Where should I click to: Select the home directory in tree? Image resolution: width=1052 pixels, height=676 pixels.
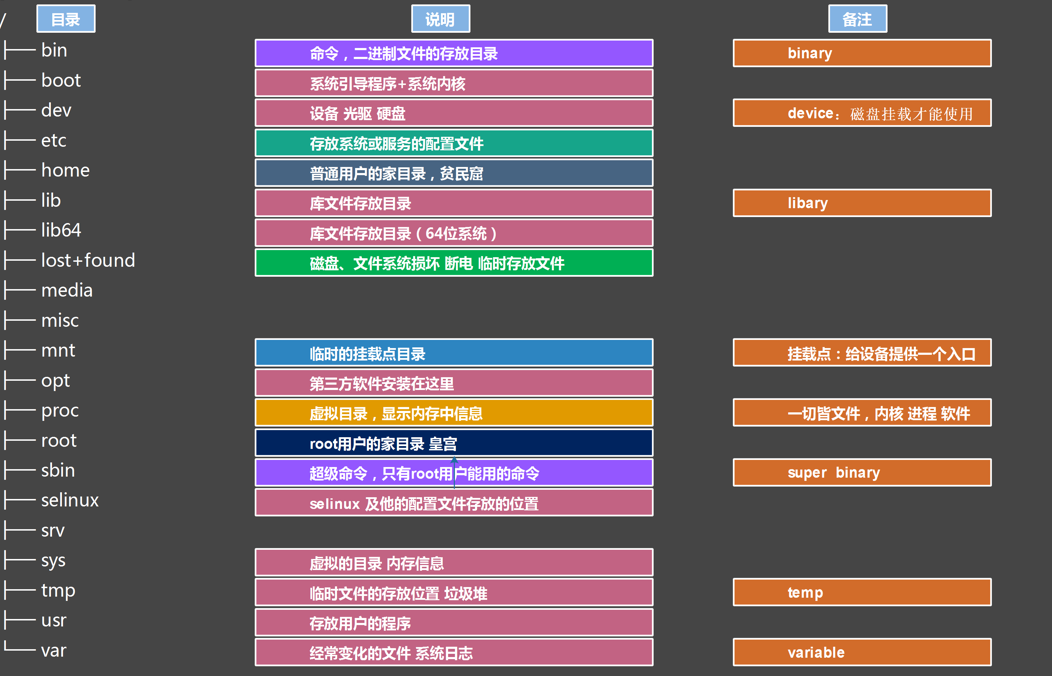coord(65,170)
